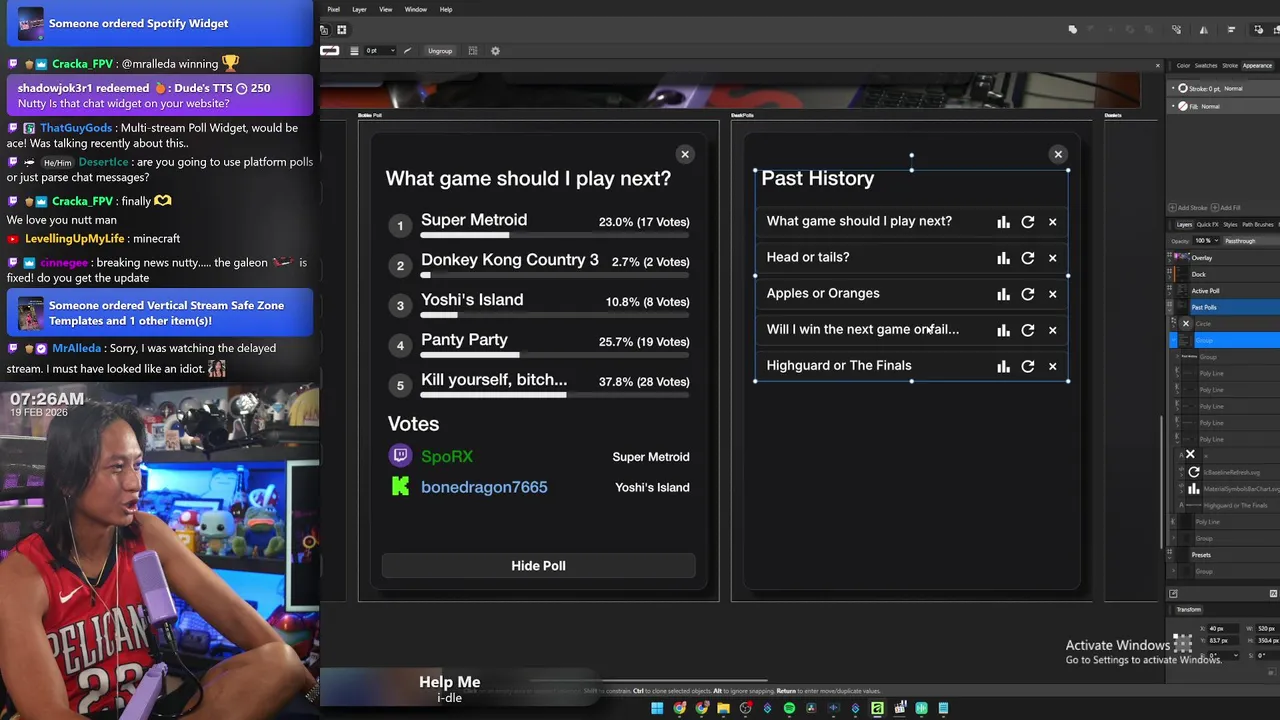This screenshot has height=720, width=1280.
Task: Click the Windows Start button on taskbar
Action: 657,708
